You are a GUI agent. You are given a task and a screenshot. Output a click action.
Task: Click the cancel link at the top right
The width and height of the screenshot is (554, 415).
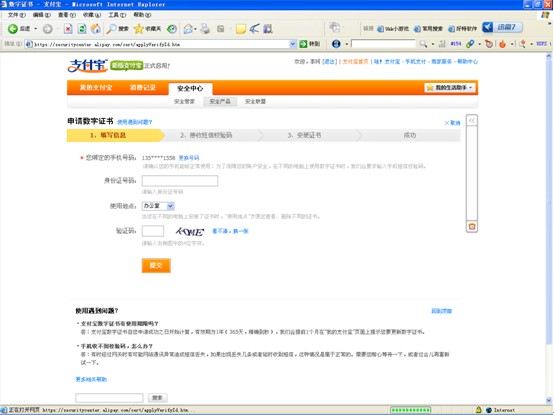click(x=452, y=123)
